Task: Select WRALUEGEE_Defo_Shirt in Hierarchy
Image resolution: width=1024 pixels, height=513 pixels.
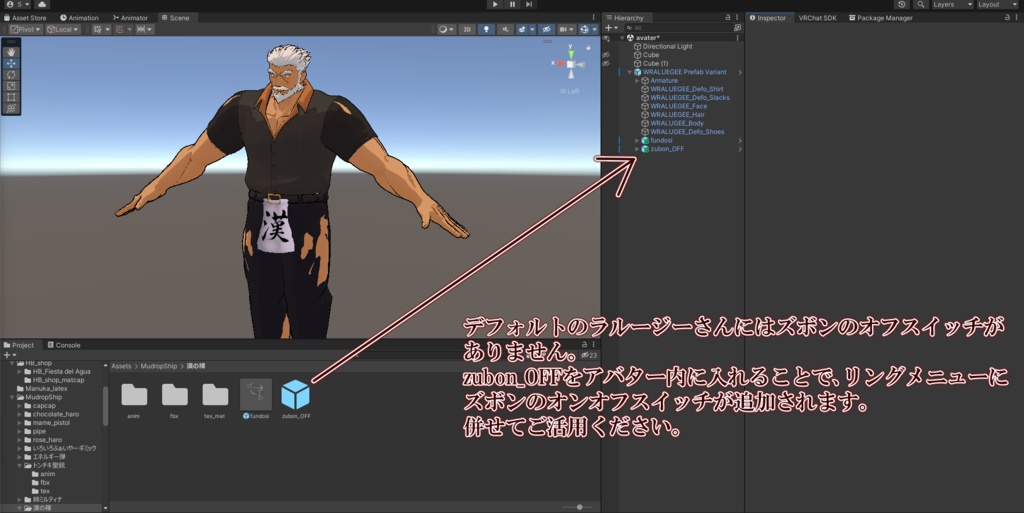Action: click(x=686, y=89)
